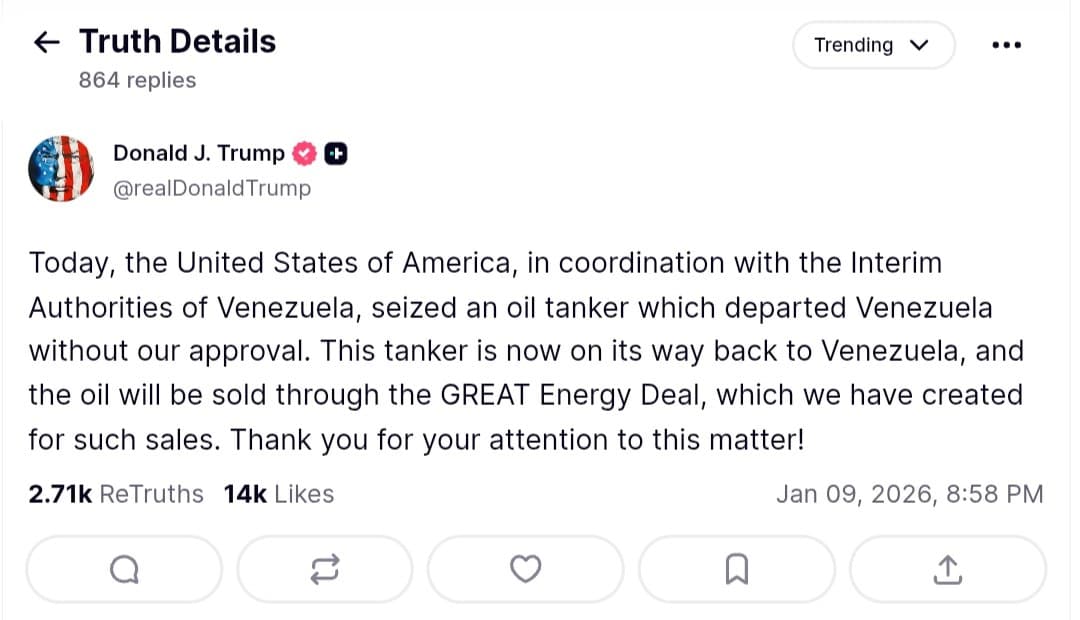Click the verified badge next to Donald J. Trump
The image size is (1080, 620).
[304, 153]
